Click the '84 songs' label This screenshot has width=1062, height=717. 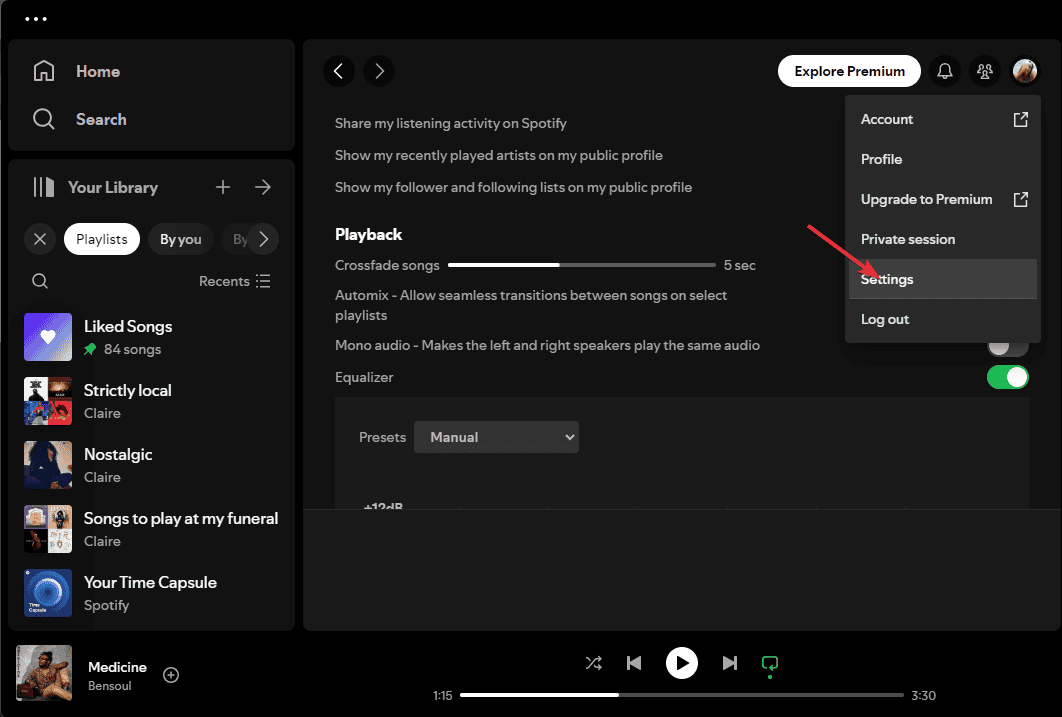[133, 349]
